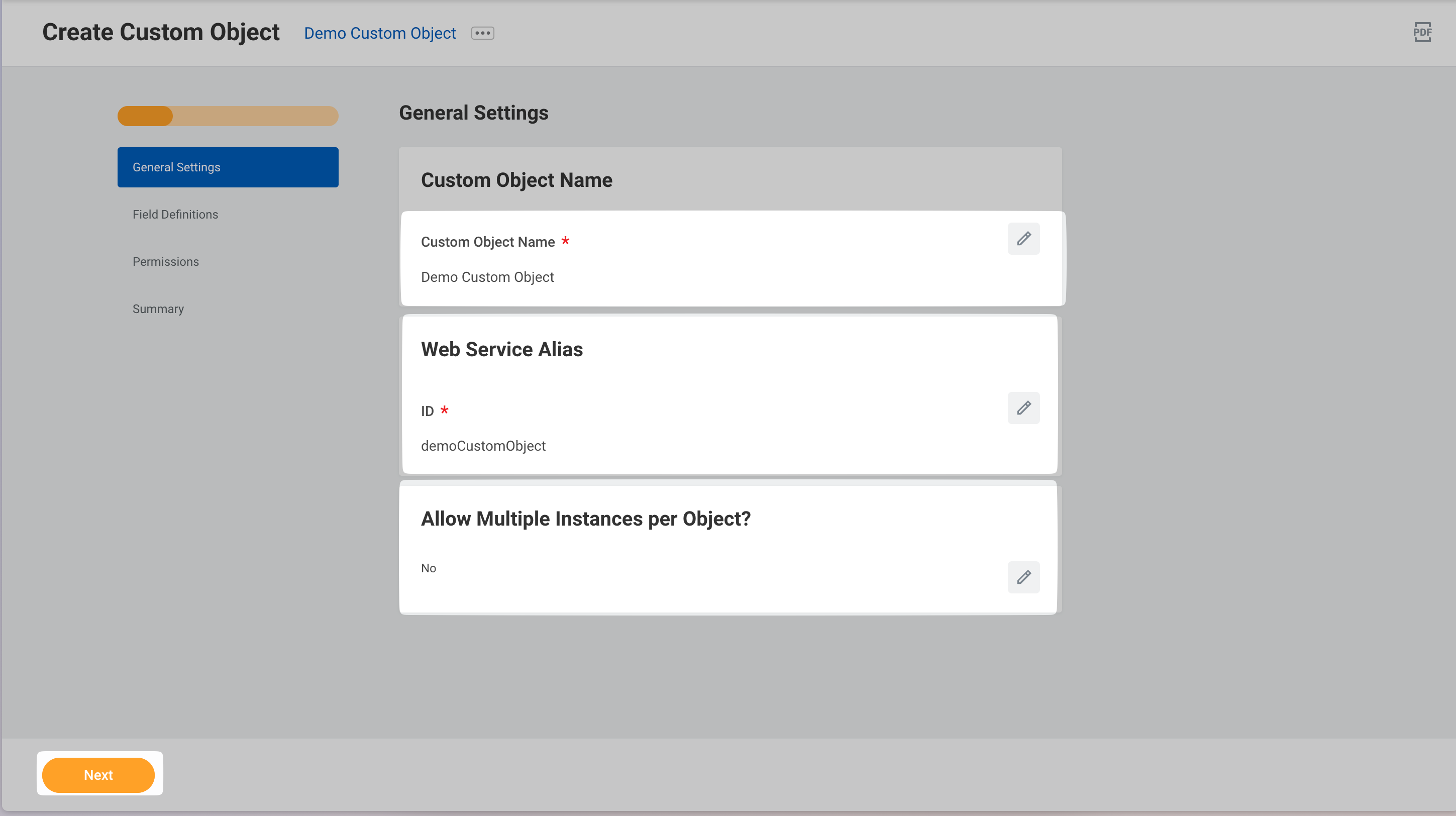Click the Custom Object Name section heading
1456x816 pixels.
[x=516, y=180]
